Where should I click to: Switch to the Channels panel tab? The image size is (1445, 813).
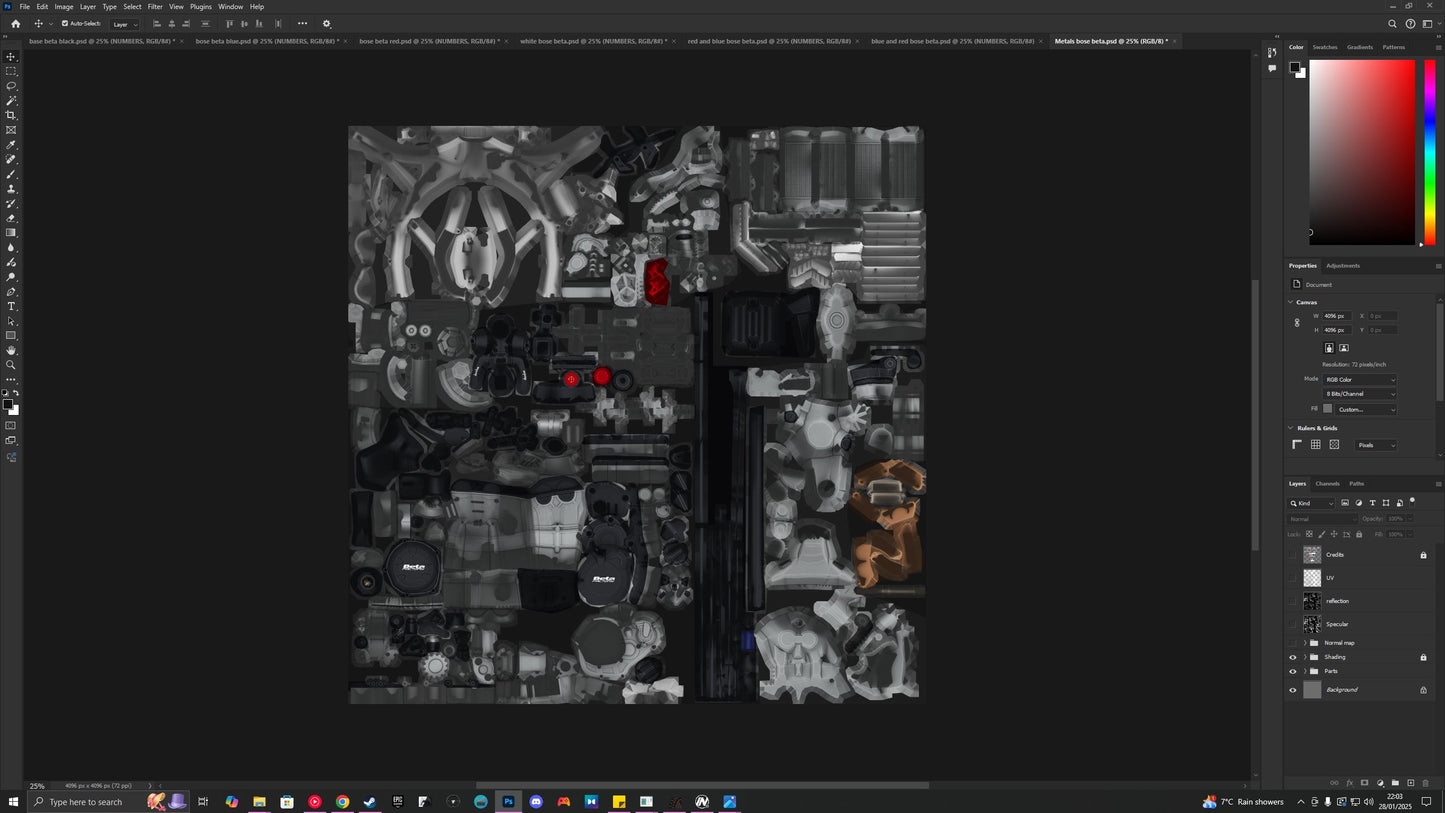[x=1327, y=484]
